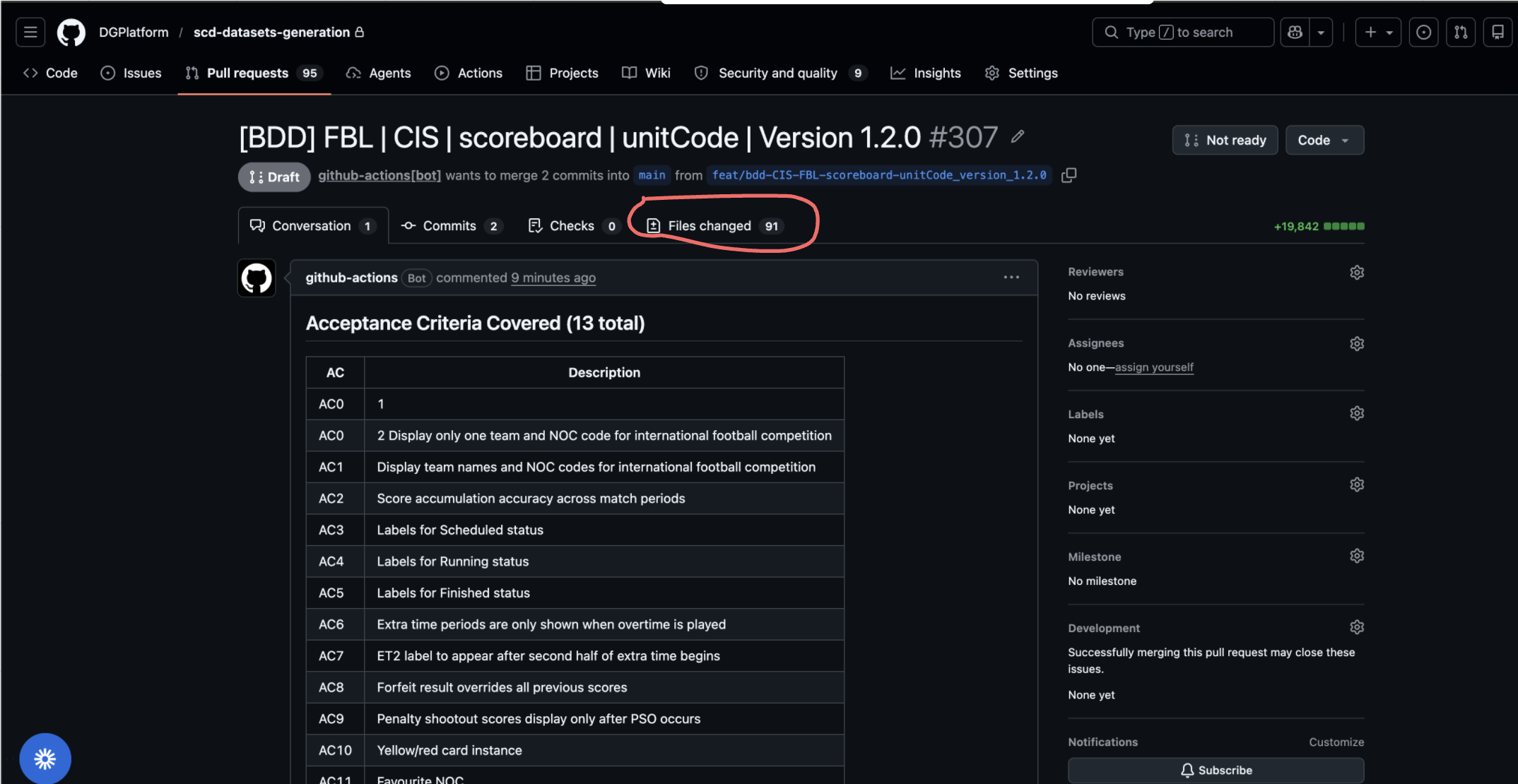
Task: Open the Agents tab
Action: 379,73
